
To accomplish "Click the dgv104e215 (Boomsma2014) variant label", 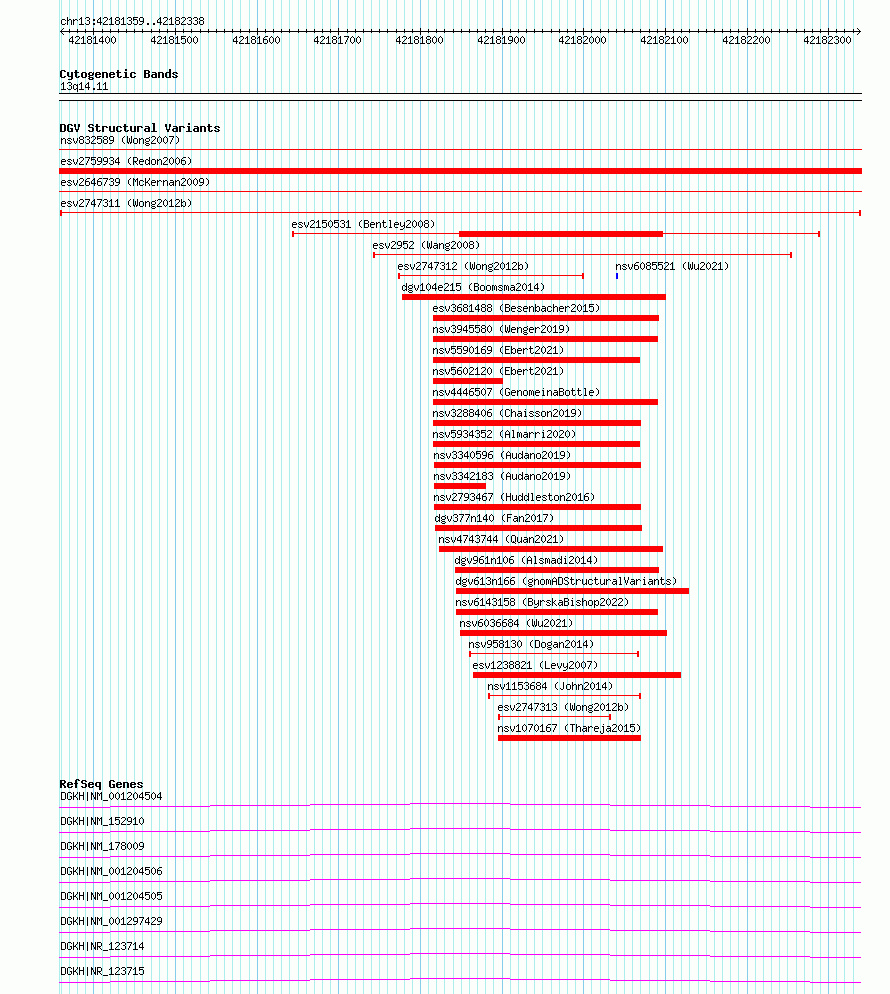I will [473, 287].
